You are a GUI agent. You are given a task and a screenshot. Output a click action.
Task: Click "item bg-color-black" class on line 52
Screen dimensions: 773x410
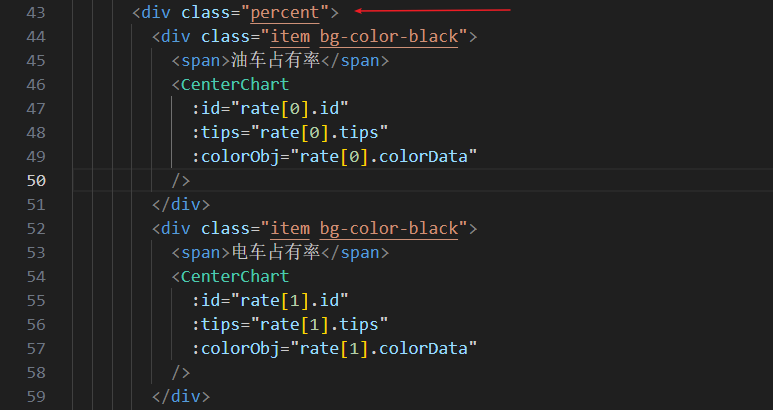(364, 229)
